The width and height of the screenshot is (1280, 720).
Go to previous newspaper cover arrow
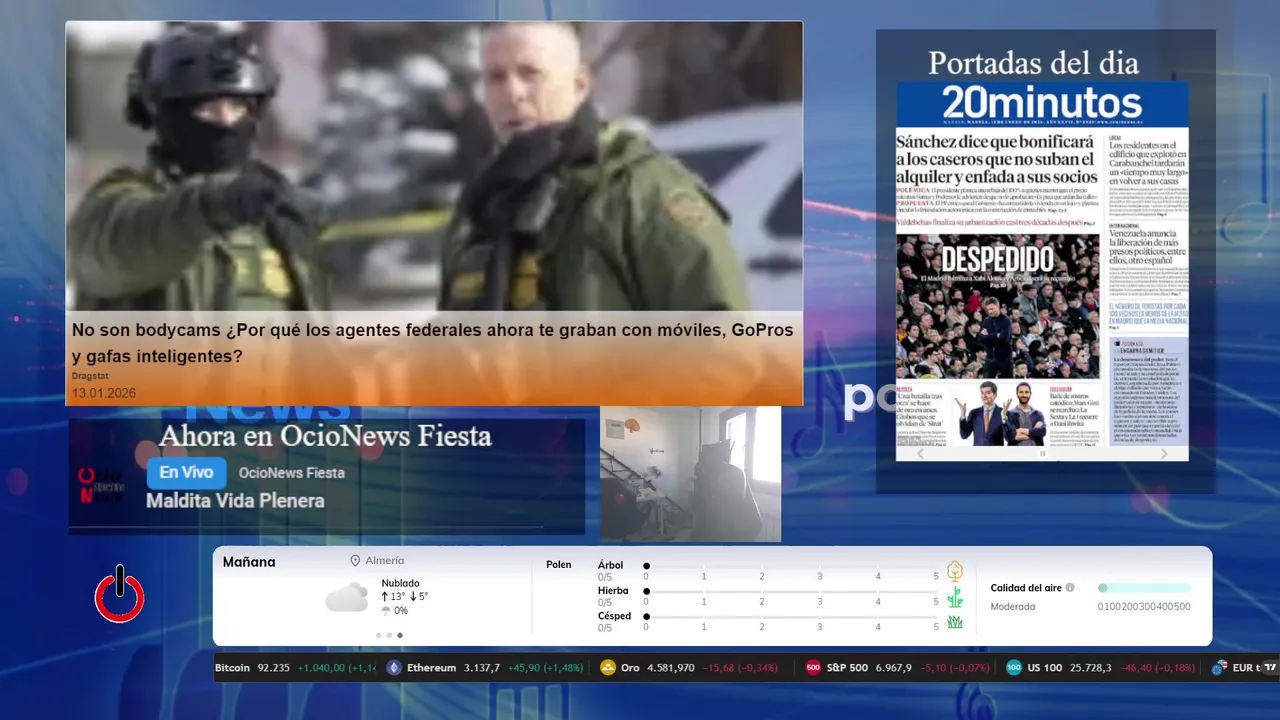pos(921,453)
